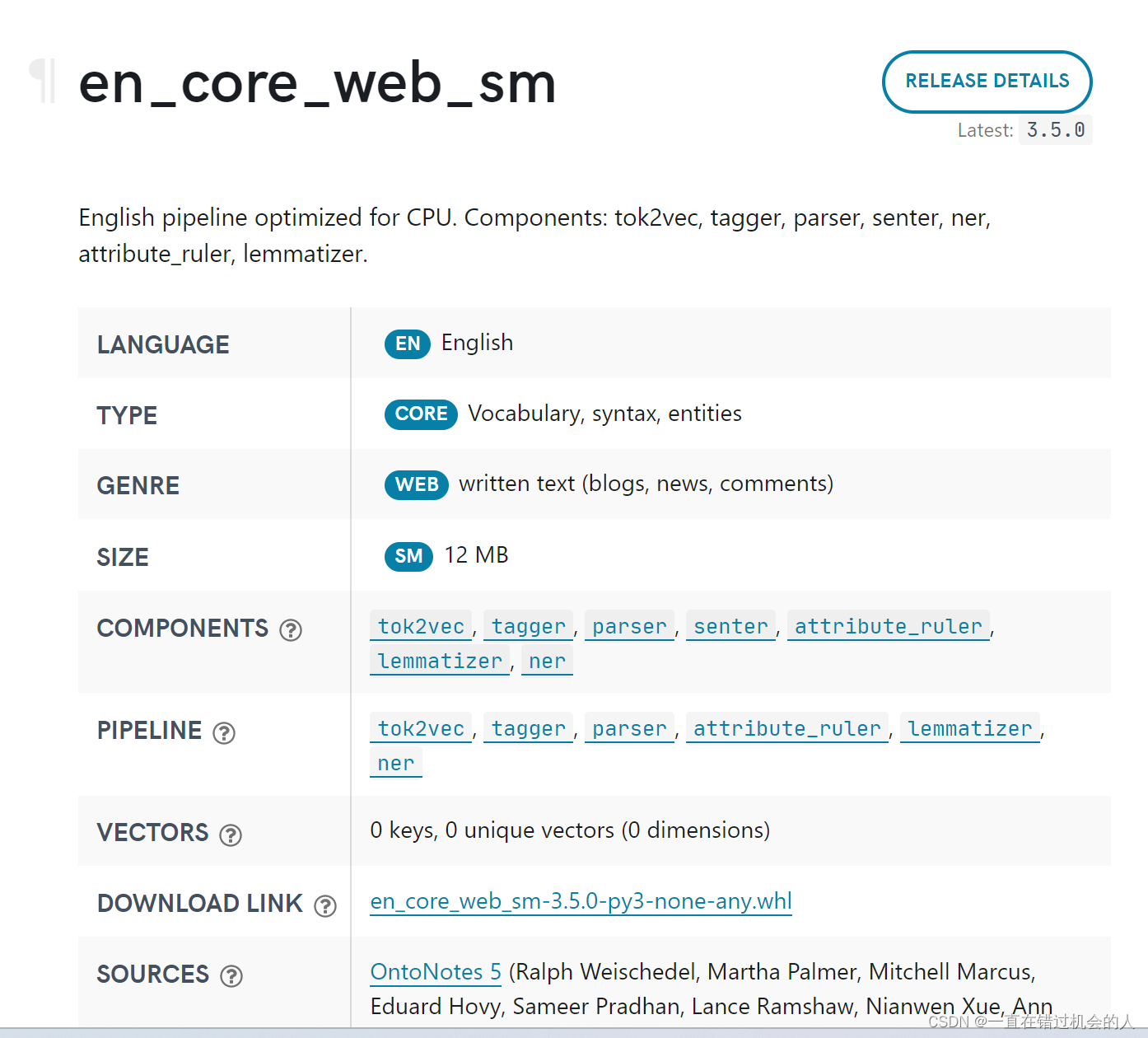Image resolution: width=1148 pixels, height=1038 pixels.
Task: Select the tagger component tag
Action: (527, 626)
